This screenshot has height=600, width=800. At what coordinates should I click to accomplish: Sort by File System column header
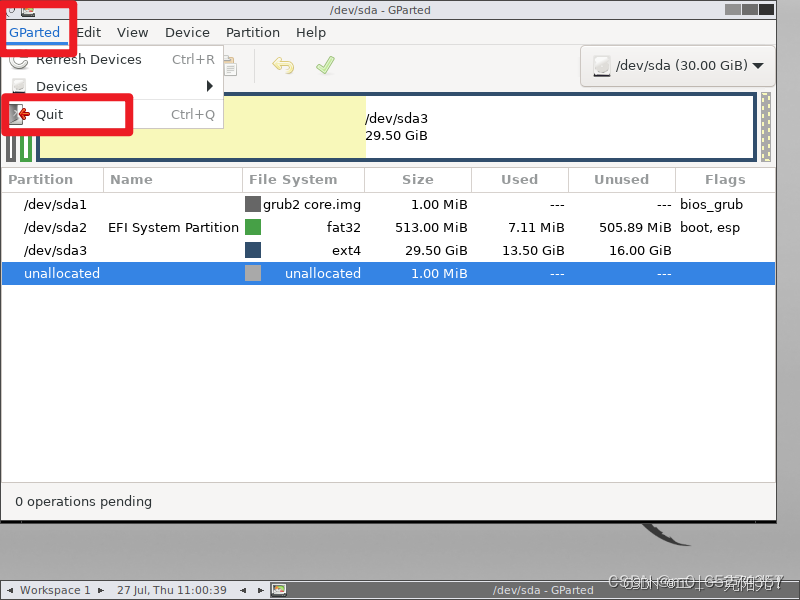tap(304, 180)
